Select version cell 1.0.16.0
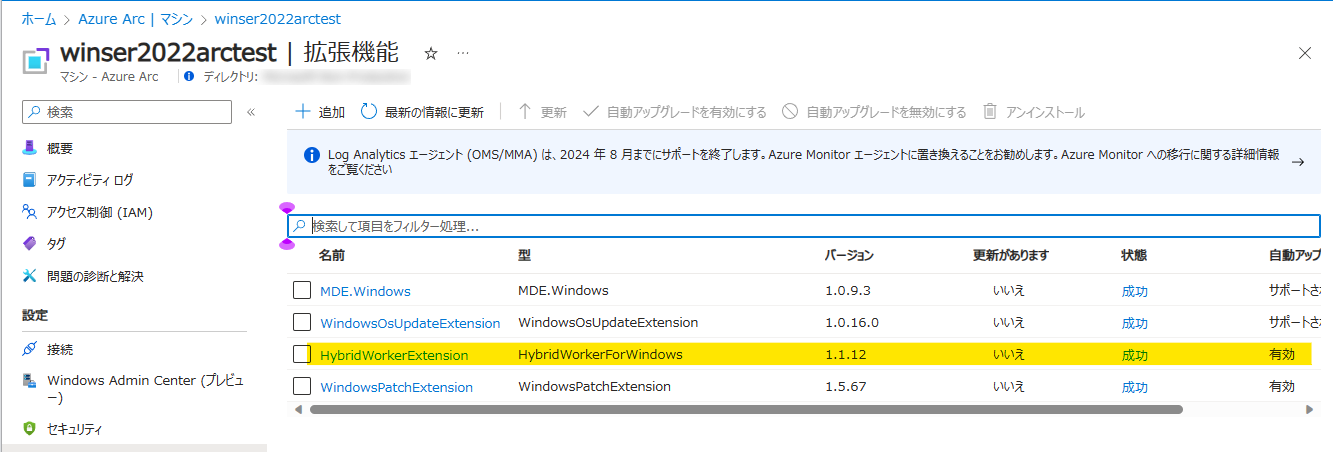Screen dimensions: 1333x452 tap(852, 322)
